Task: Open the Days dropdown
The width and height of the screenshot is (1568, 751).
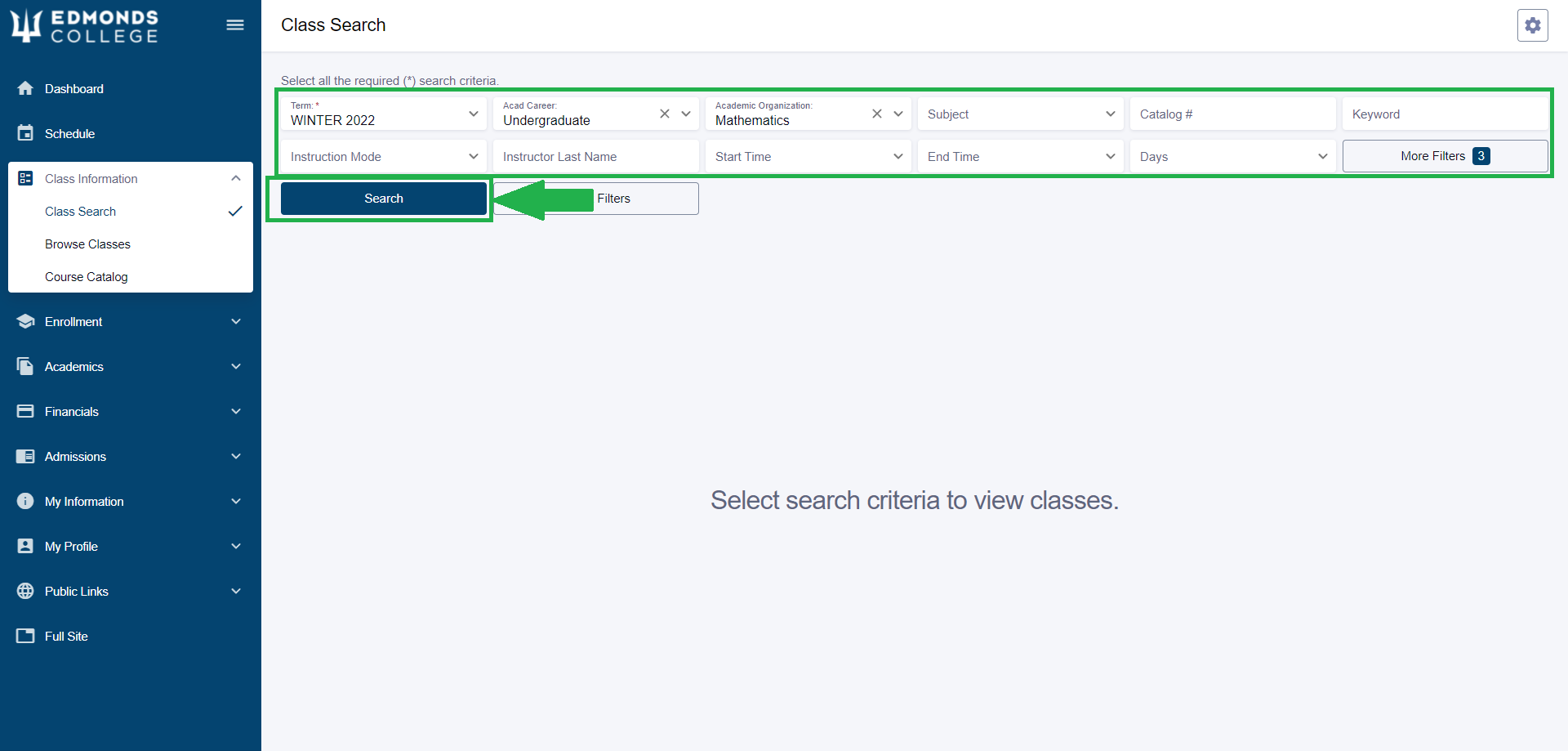Action: click(x=1233, y=156)
